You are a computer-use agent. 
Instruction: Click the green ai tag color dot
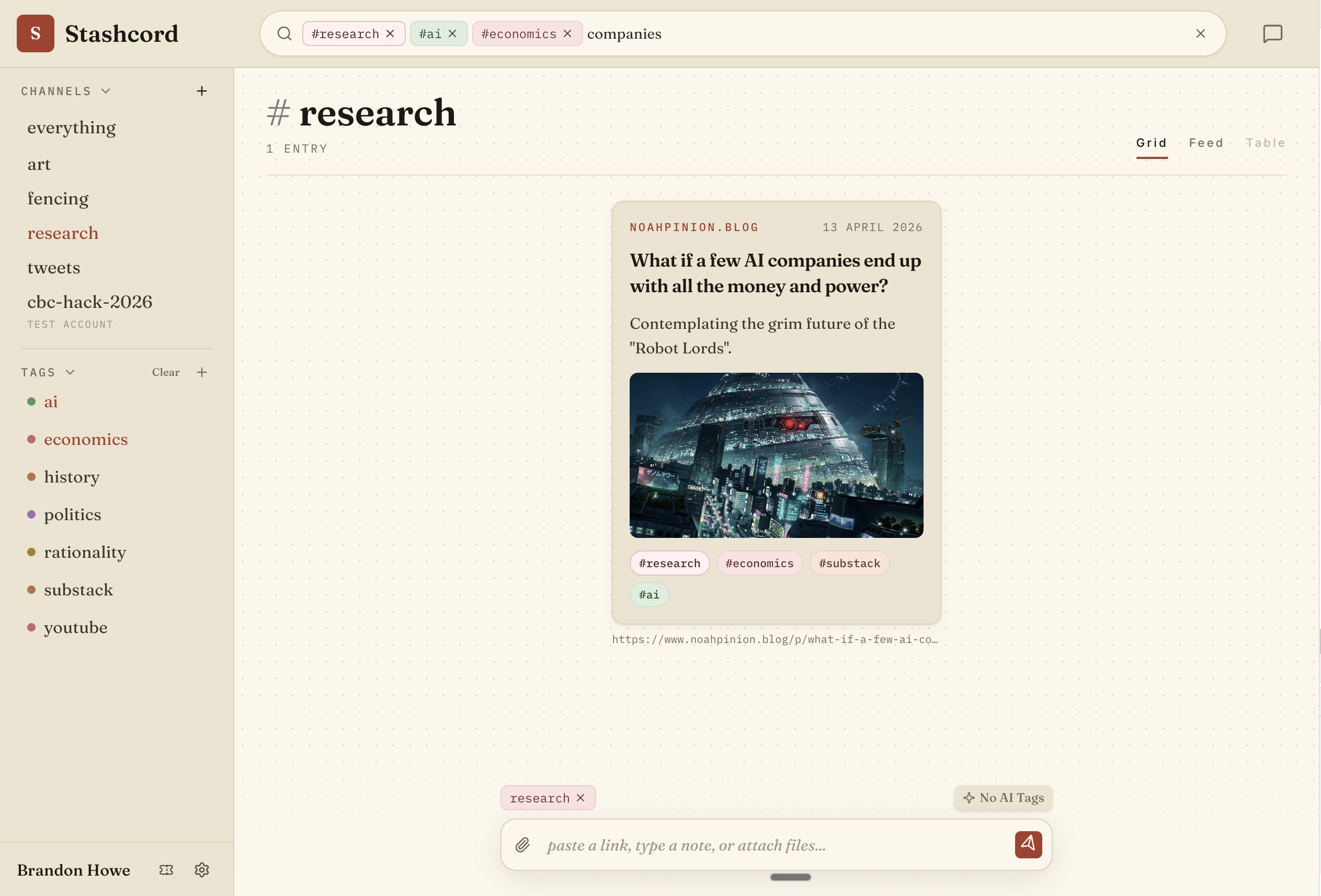(x=32, y=401)
